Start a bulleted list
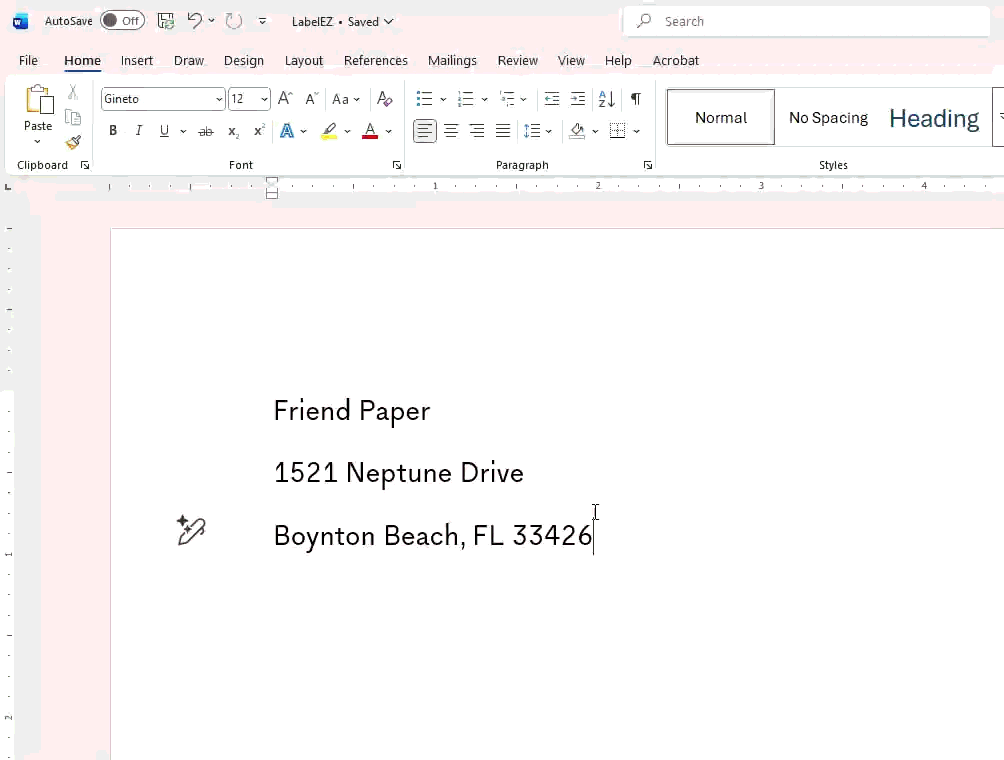1004x760 pixels. click(424, 99)
